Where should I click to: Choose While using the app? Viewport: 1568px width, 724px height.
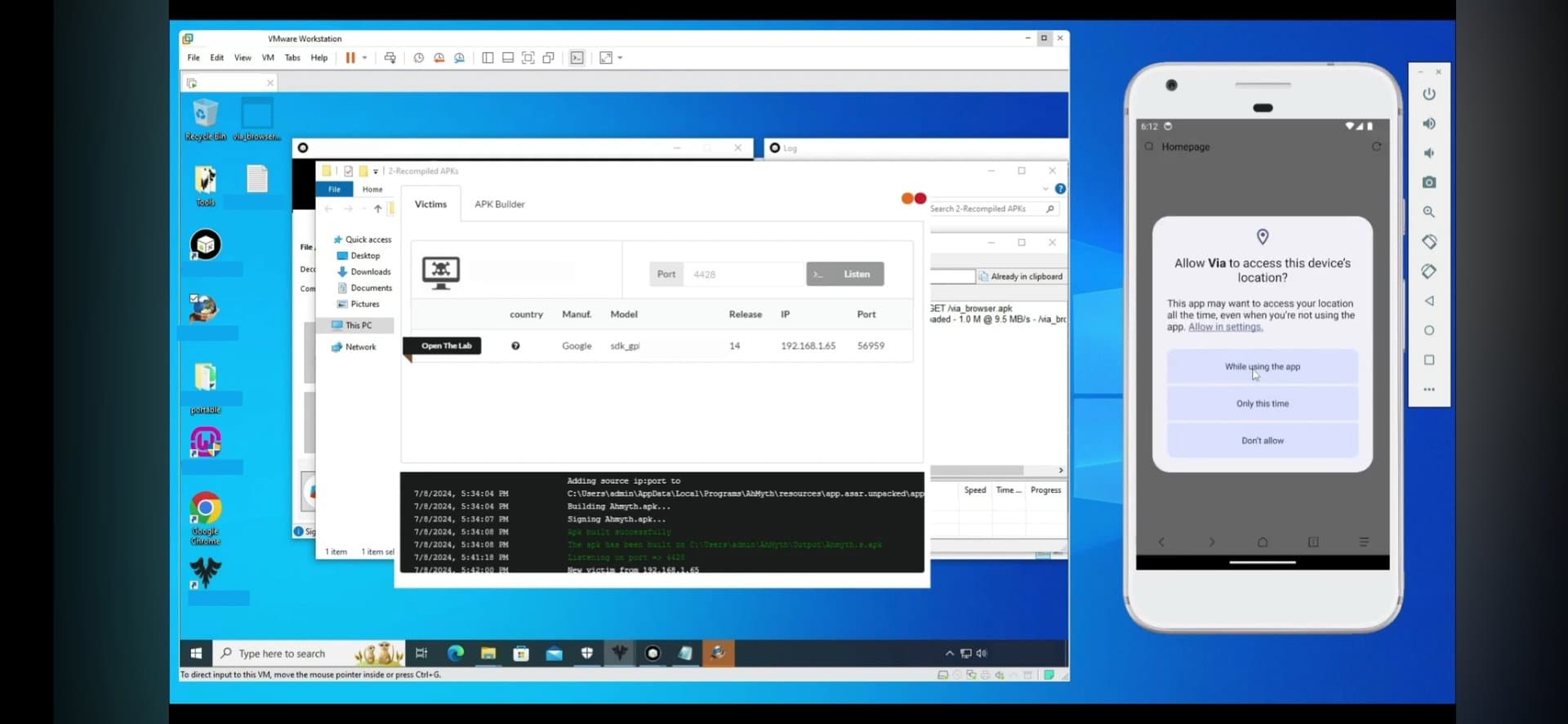point(1263,367)
